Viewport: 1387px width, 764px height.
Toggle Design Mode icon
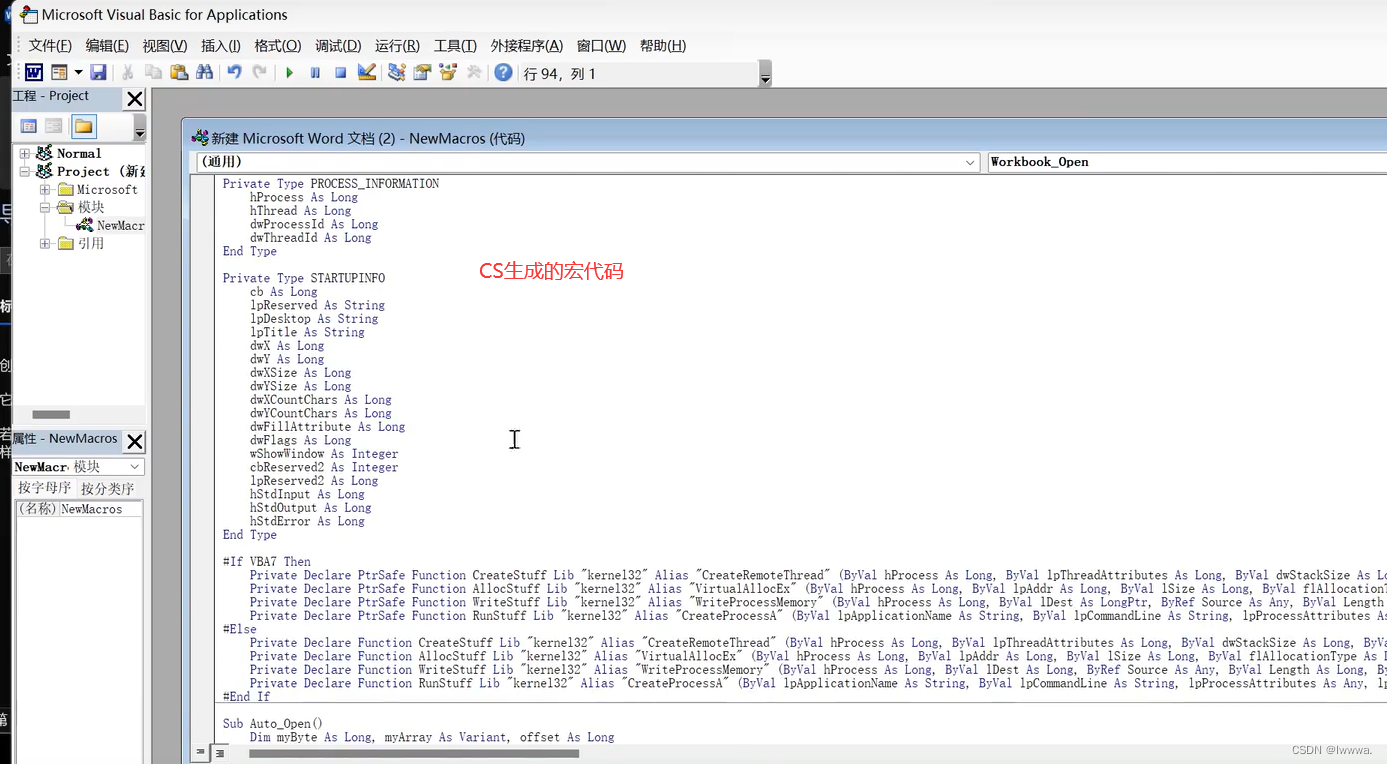pos(367,72)
